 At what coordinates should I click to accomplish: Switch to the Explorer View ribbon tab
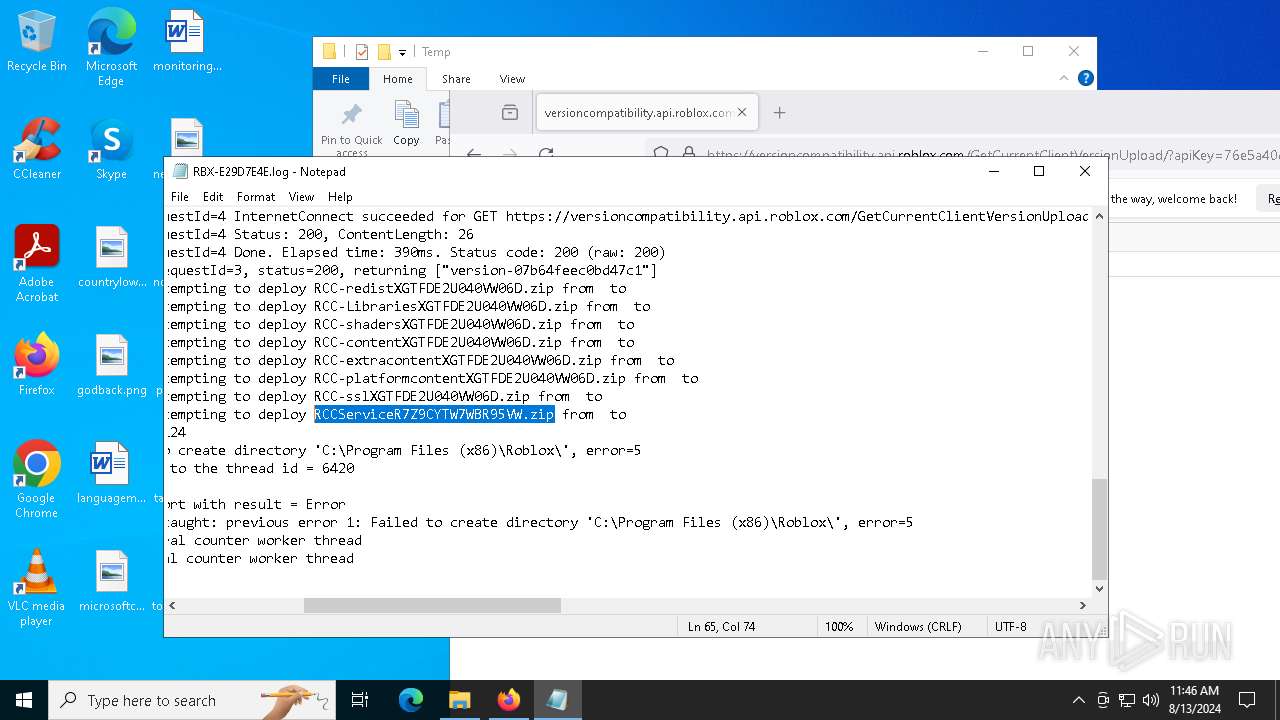pos(512,79)
